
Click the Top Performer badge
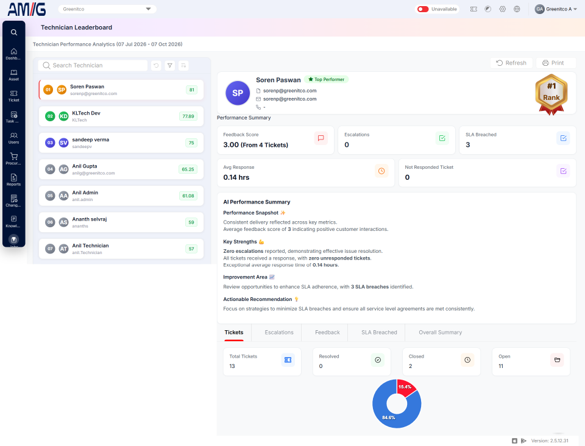(x=326, y=79)
